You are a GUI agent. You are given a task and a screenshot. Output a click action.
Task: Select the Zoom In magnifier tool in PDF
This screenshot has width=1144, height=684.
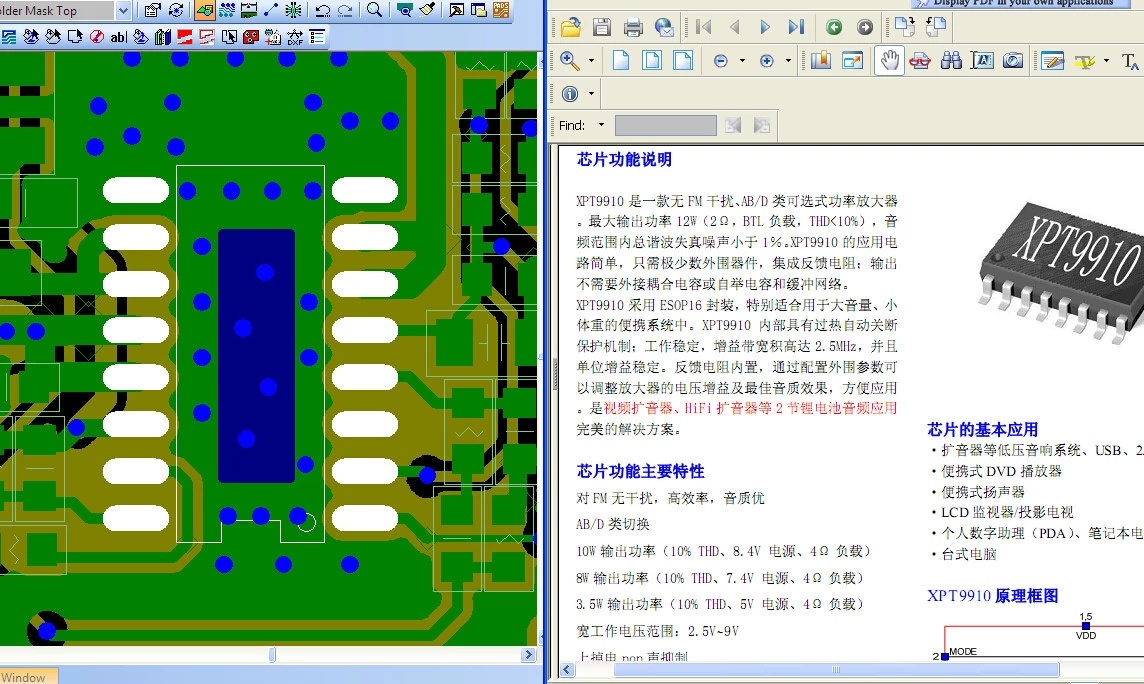(570, 61)
